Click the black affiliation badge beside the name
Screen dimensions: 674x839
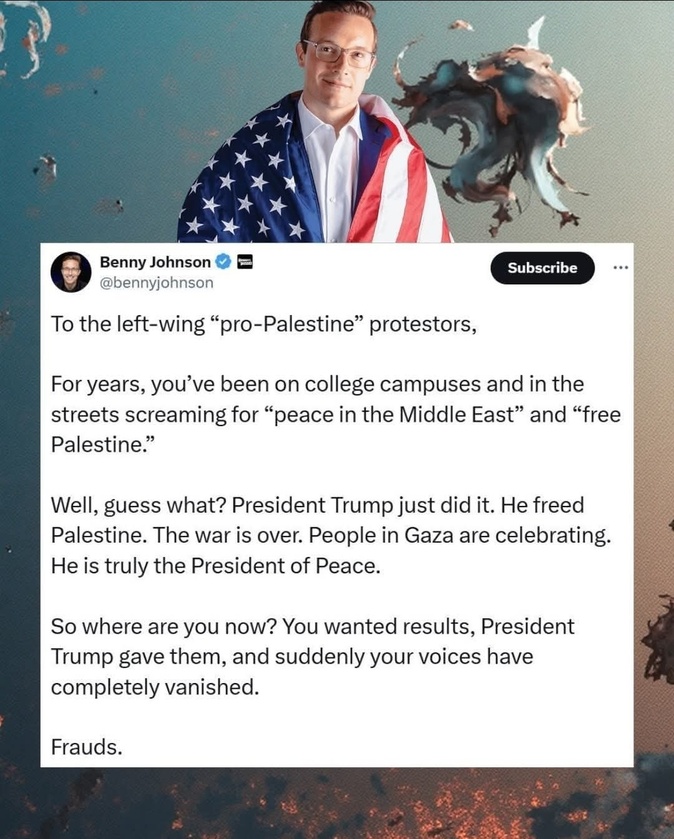coord(244,262)
